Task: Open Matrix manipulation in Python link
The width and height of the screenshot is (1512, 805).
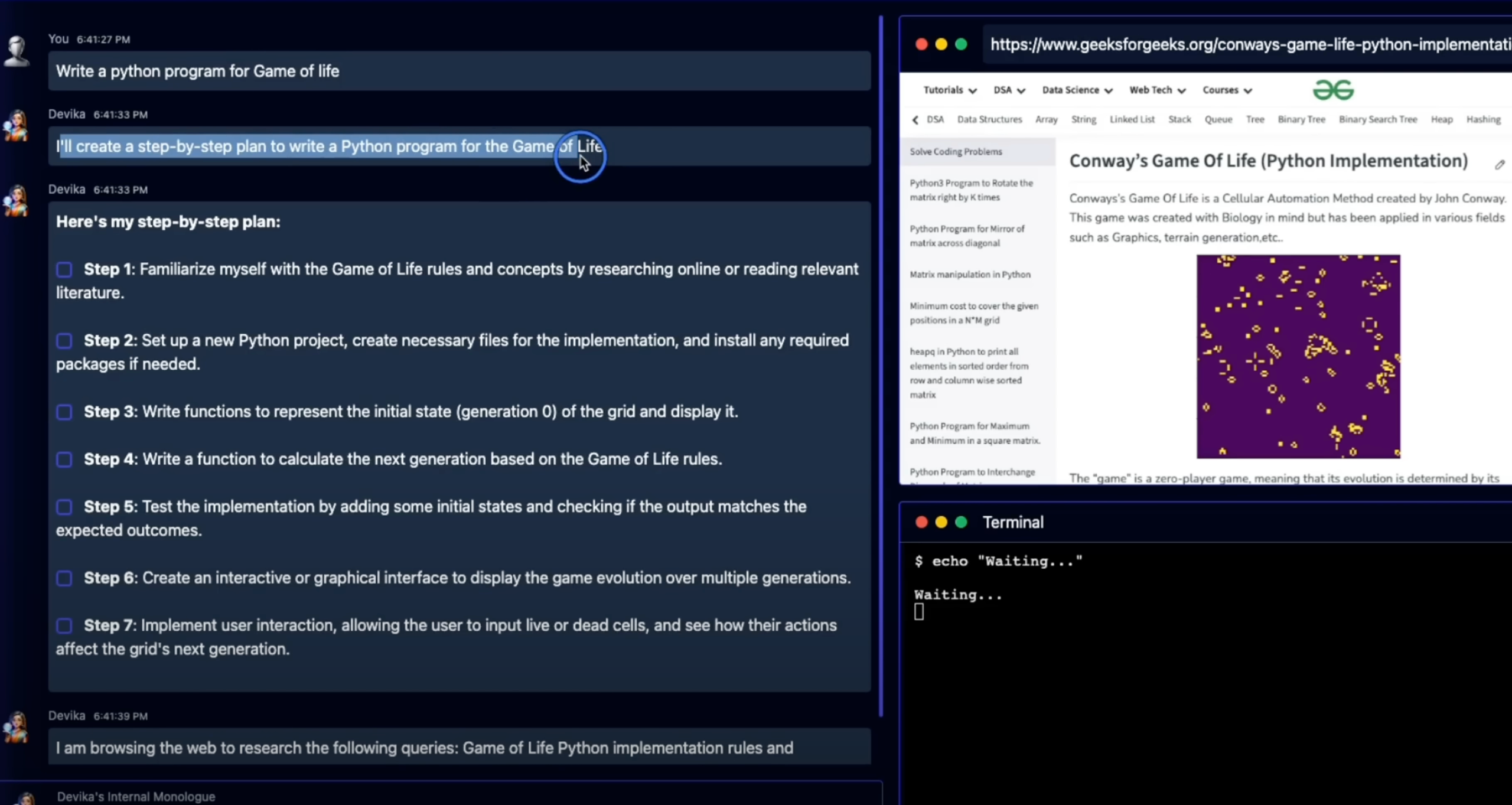Action: coord(970,275)
